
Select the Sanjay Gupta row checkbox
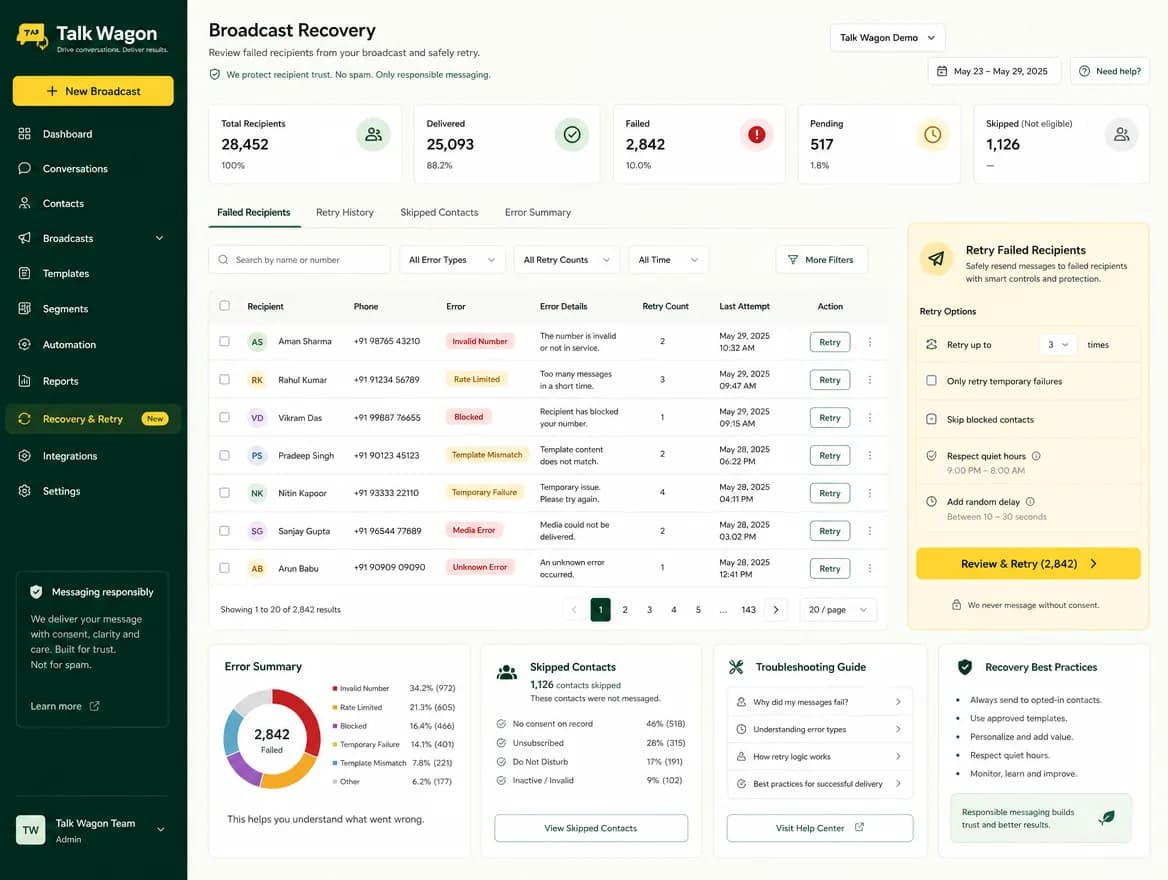click(x=224, y=531)
